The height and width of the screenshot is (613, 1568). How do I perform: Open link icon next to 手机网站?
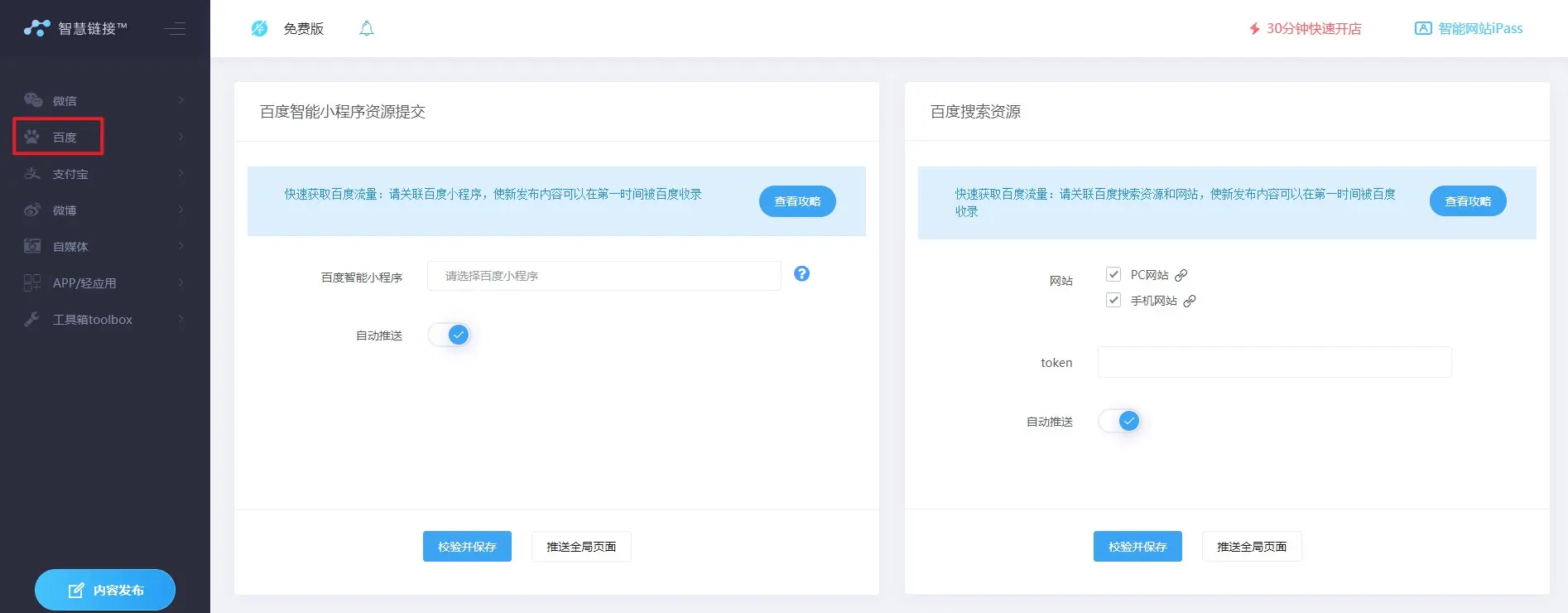click(x=1190, y=301)
